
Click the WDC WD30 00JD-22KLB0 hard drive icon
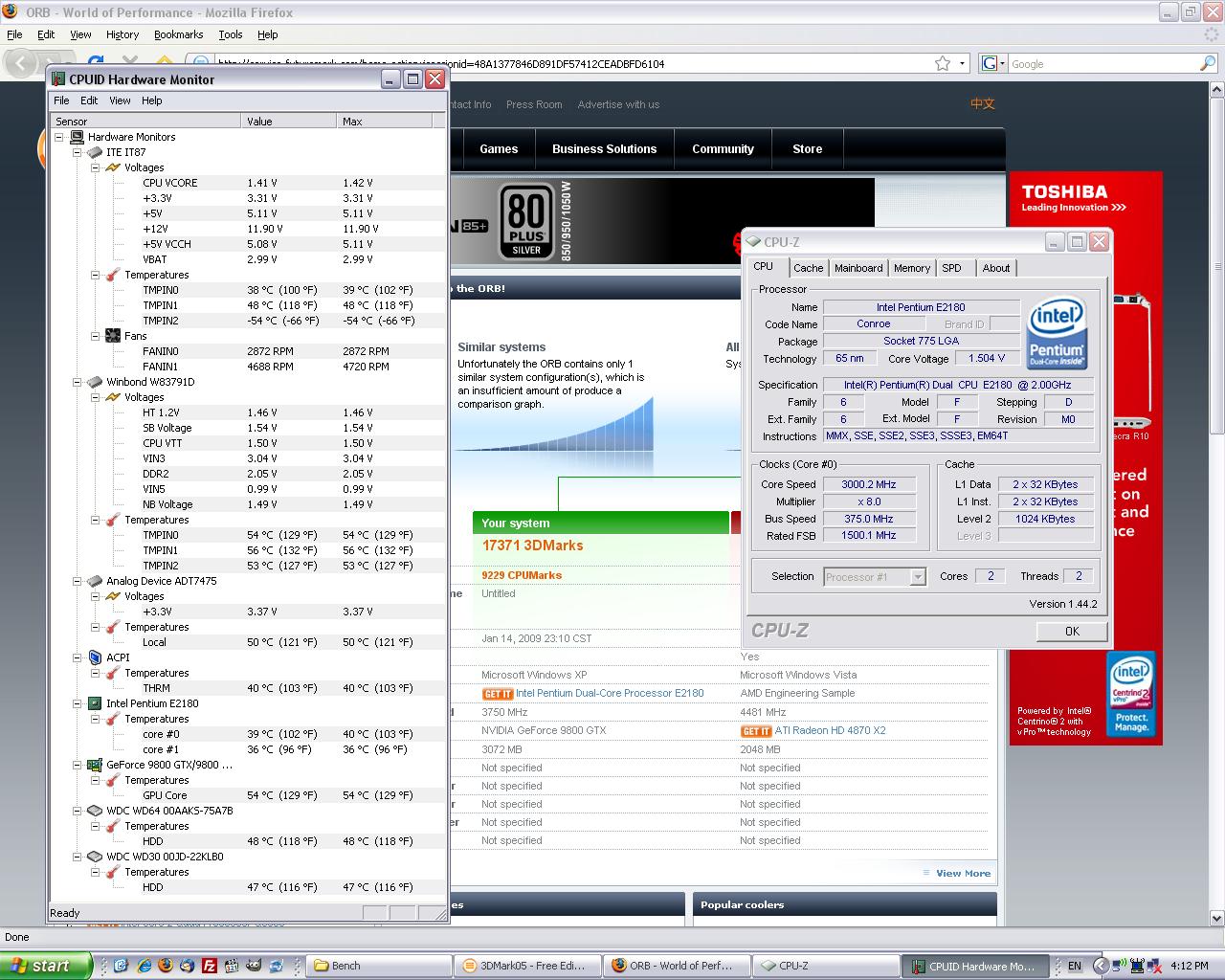point(95,857)
